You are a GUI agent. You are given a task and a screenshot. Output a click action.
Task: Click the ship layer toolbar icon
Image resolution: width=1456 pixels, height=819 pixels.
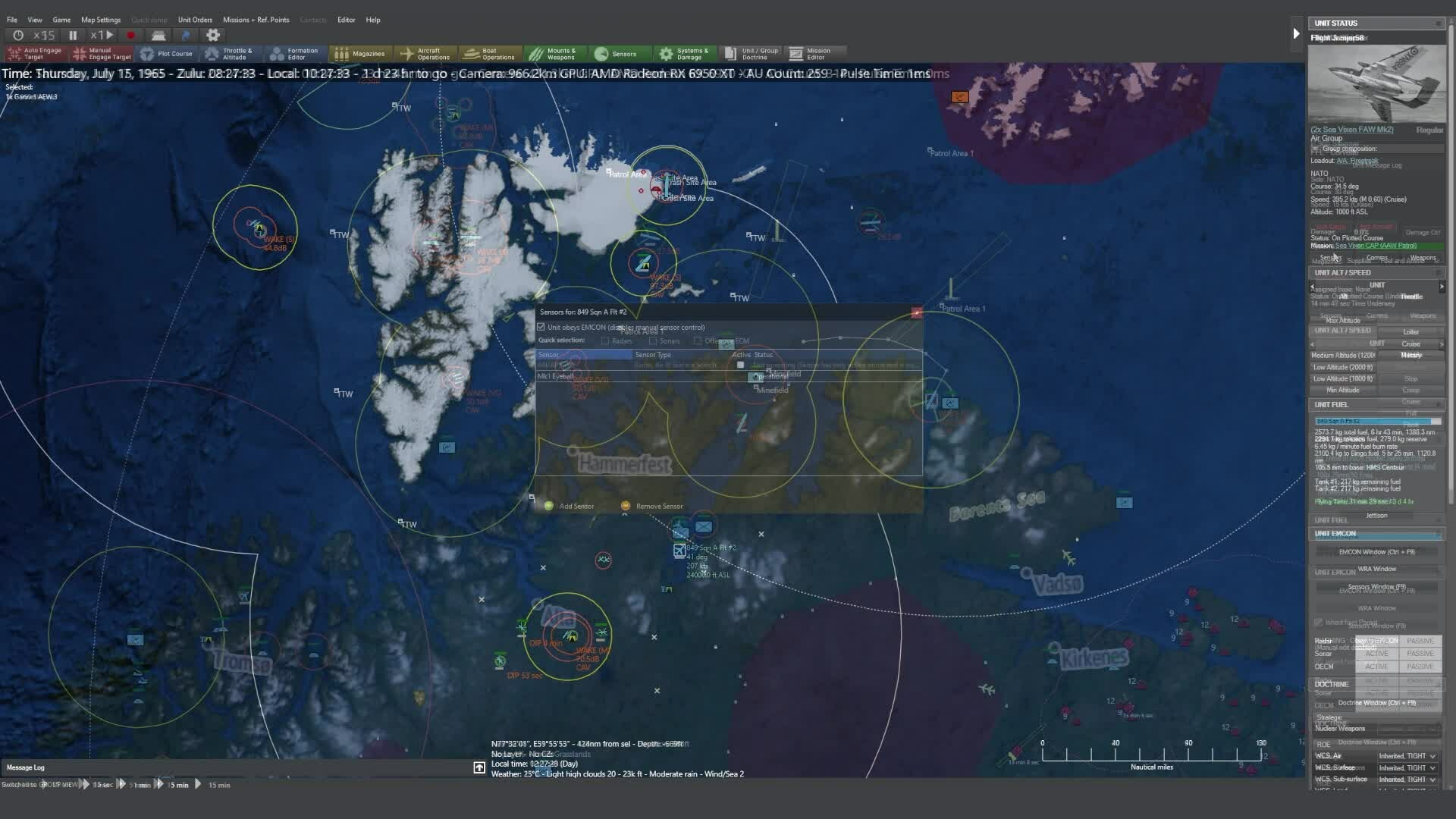pyautogui.click(x=158, y=35)
